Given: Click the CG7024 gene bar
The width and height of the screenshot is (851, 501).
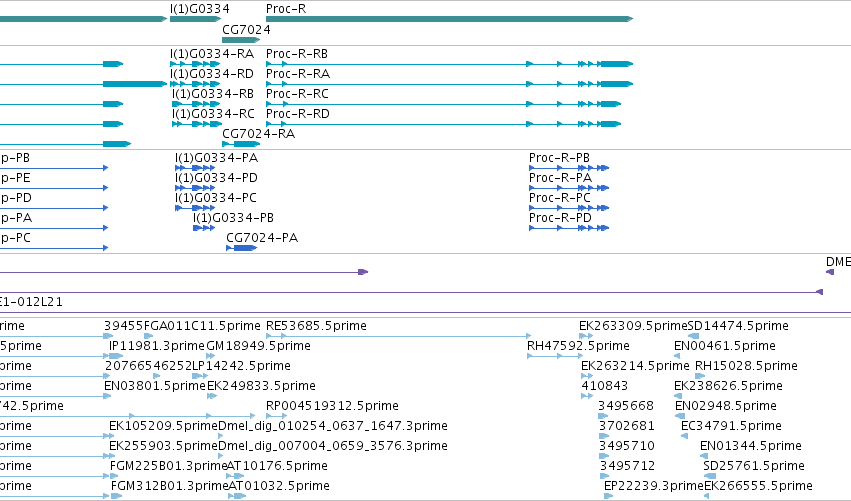Looking at the screenshot, I should [242, 40].
